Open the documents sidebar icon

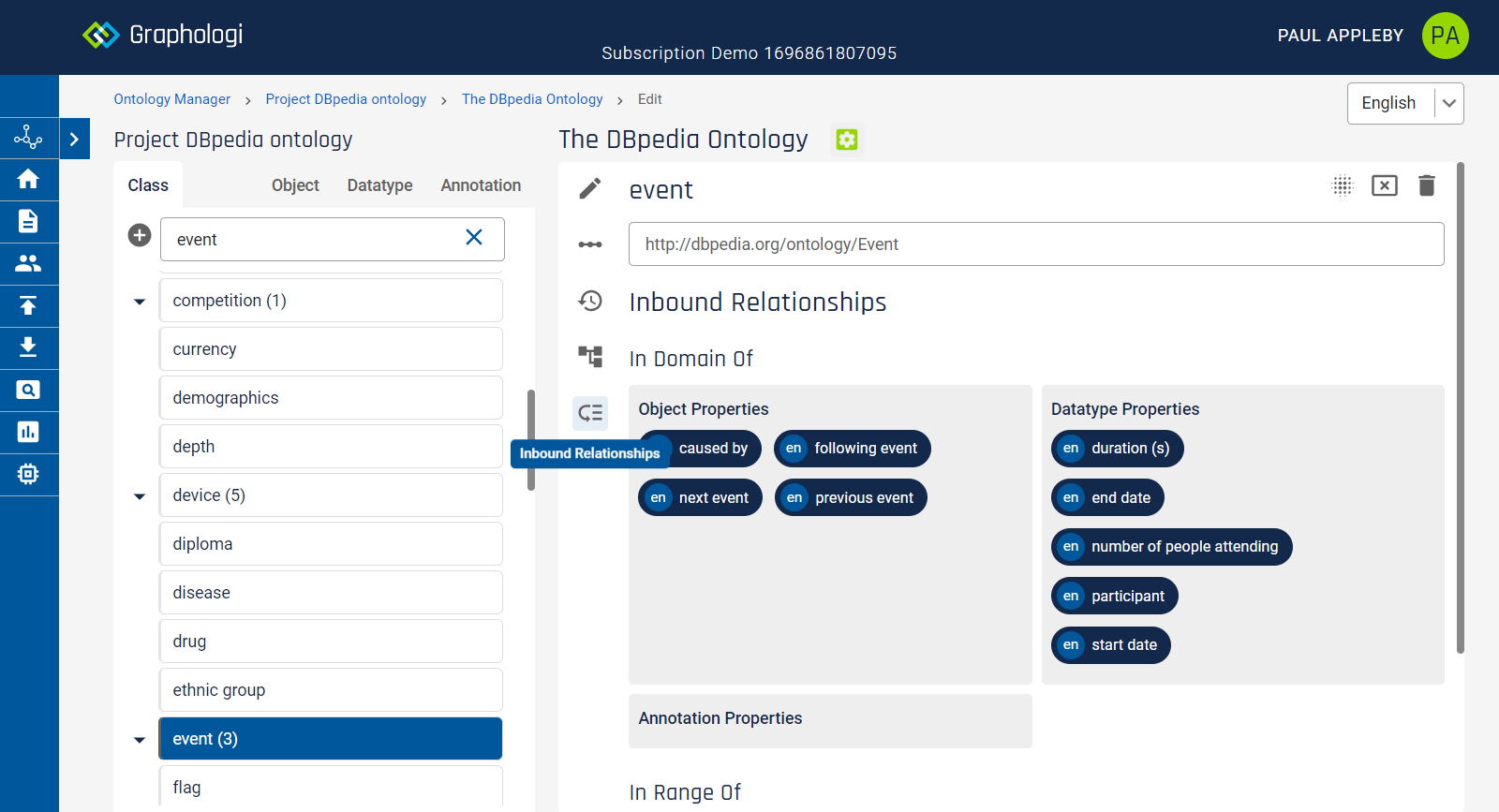(x=28, y=221)
